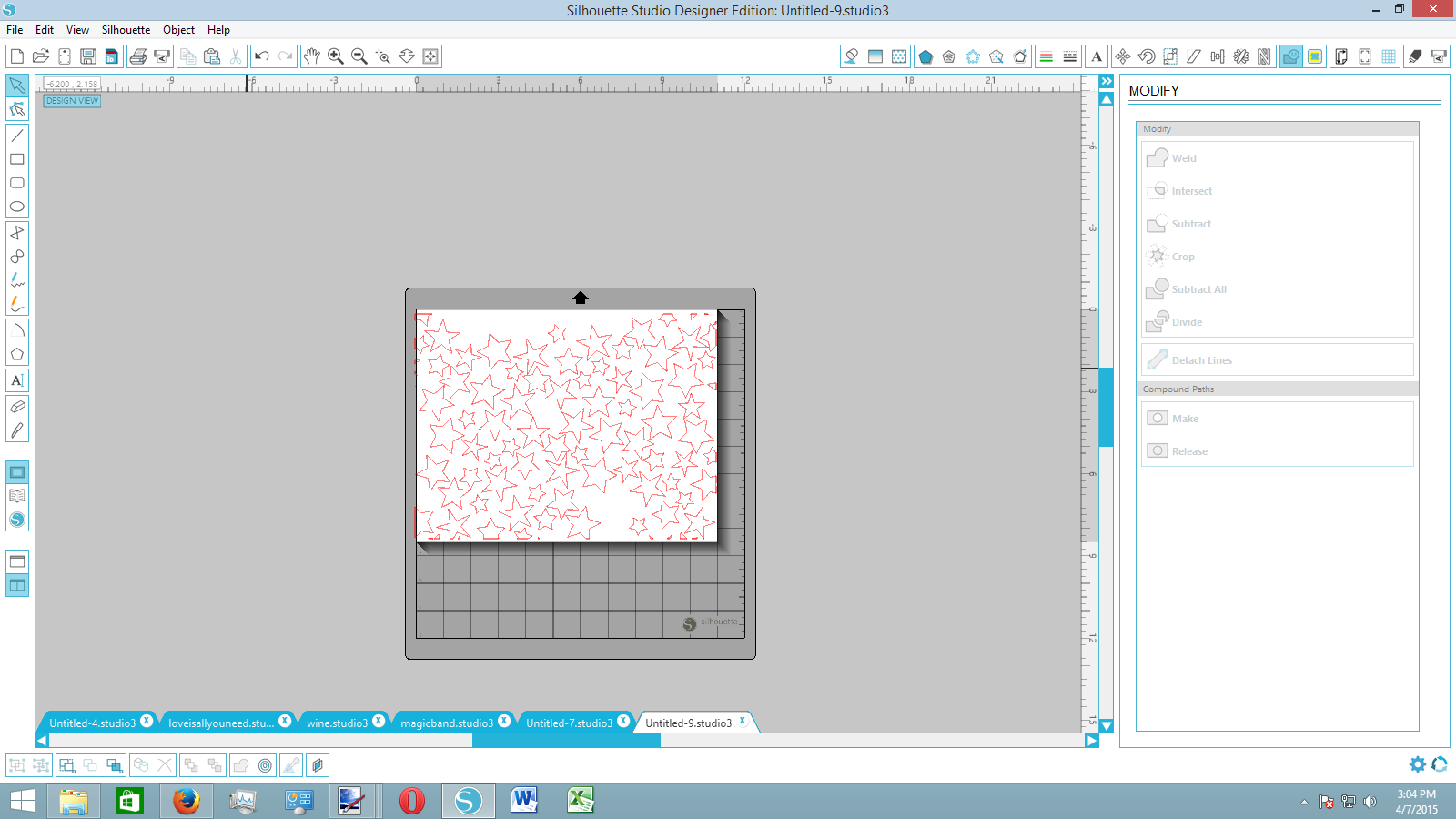Switch to the magicband.studio3 tab
The width and height of the screenshot is (1456, 819).
pyautogui.click(x=447, y=723)
